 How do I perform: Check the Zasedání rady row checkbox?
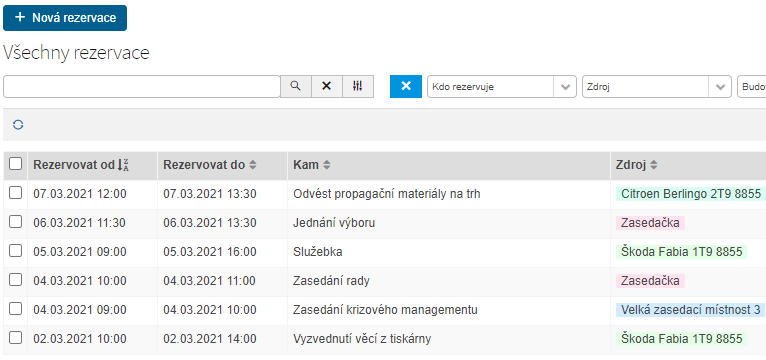tap(16, 279)
